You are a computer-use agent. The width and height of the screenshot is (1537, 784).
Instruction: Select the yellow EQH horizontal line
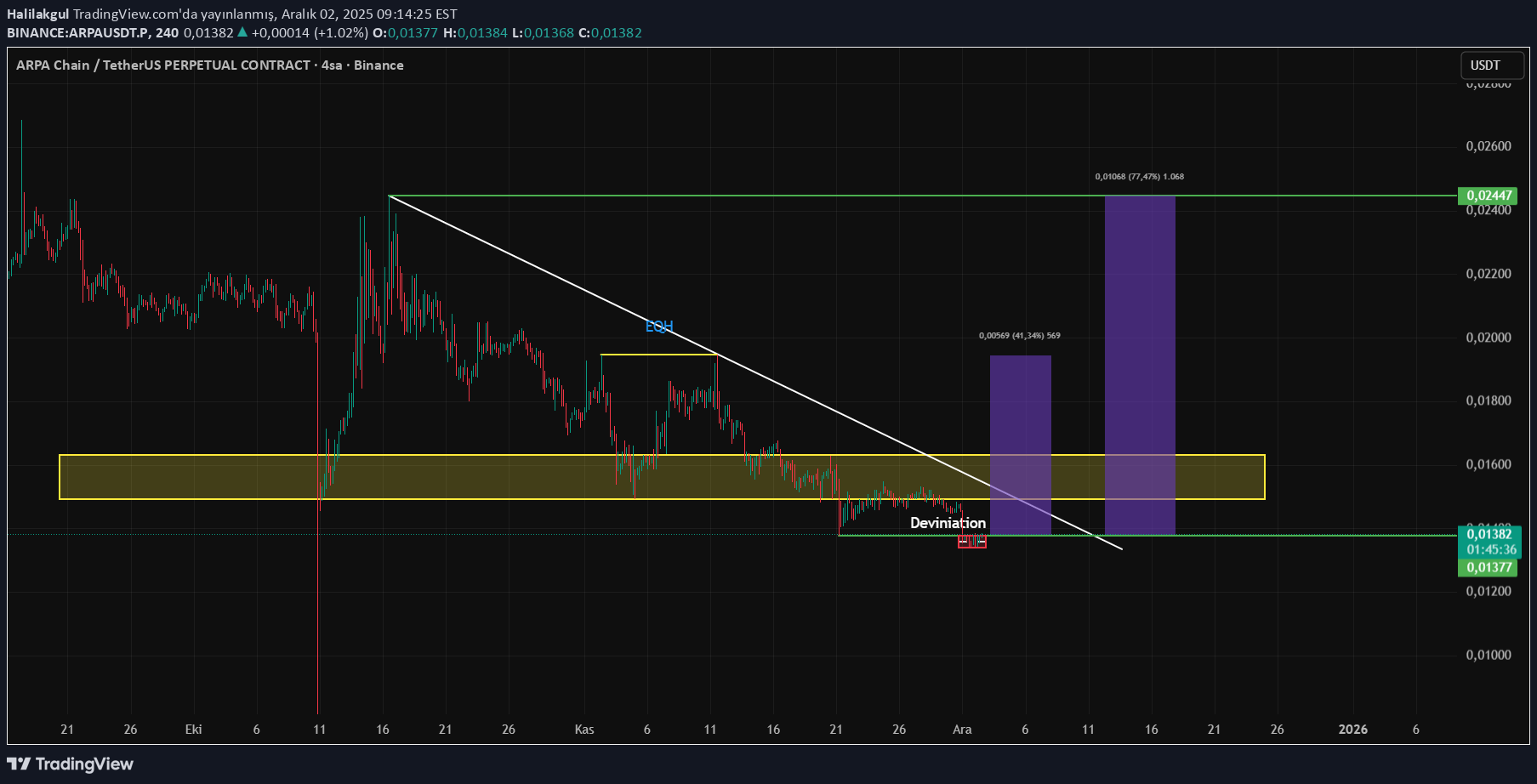(x=657, y=355)
